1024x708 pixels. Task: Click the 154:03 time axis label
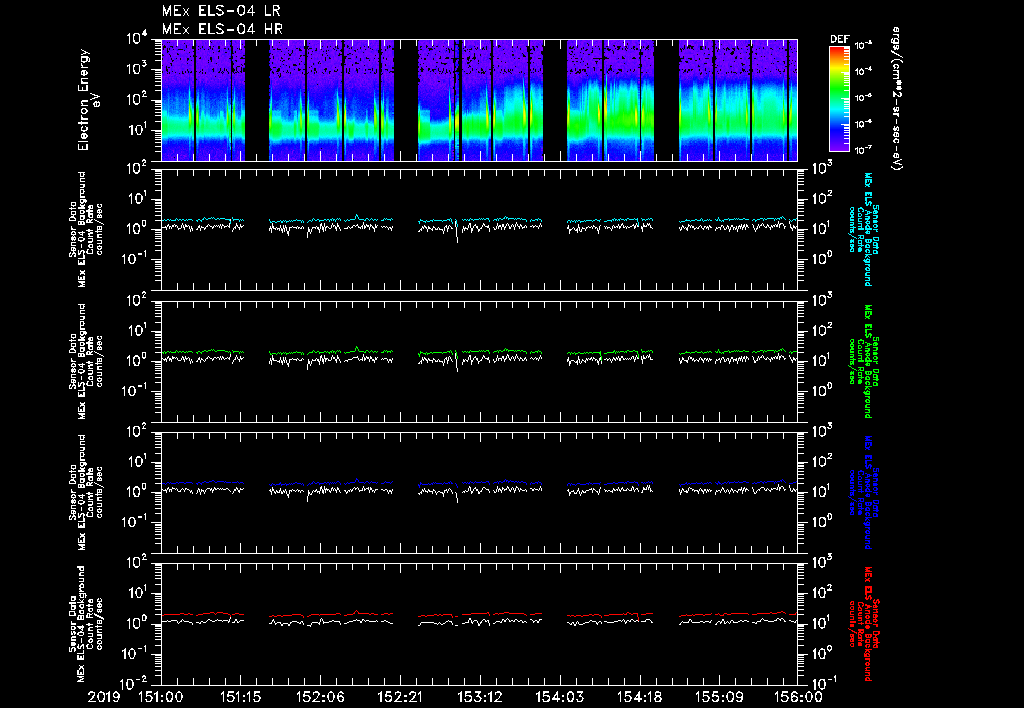(x=560, y=697)
